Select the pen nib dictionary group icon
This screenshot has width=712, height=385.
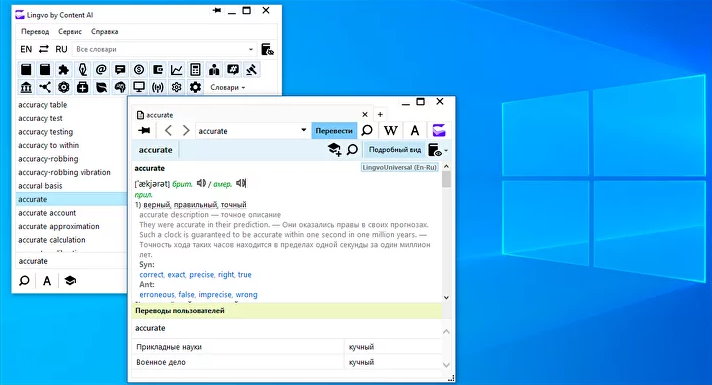83,69
